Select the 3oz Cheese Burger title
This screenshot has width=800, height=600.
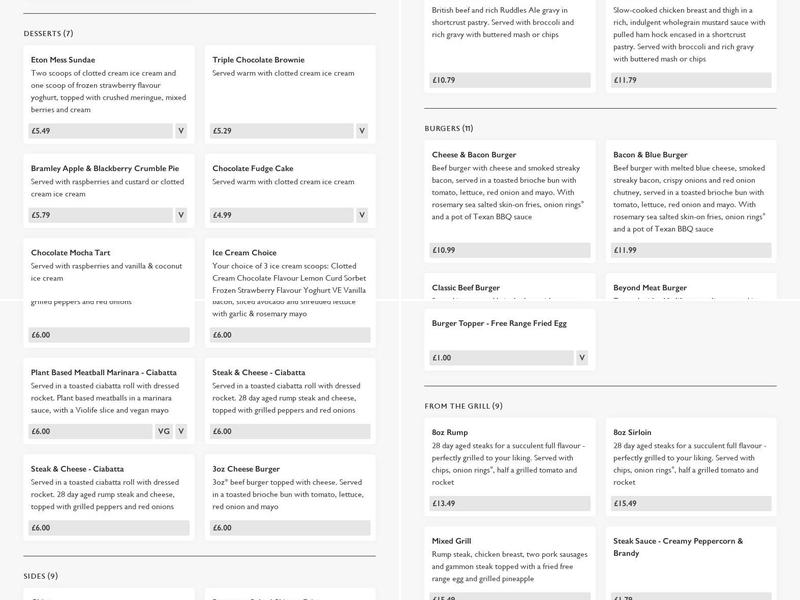(246, 469)
